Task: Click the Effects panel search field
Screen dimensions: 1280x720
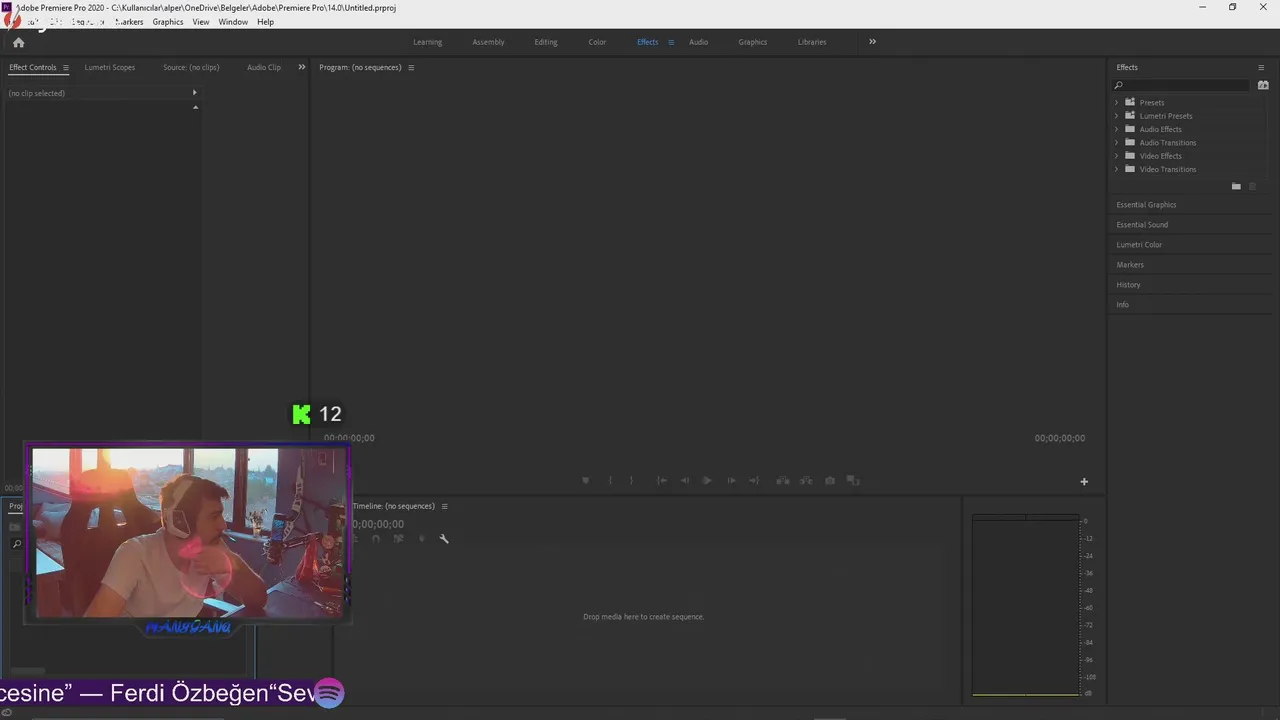Action: click(x=1183, y=86)
